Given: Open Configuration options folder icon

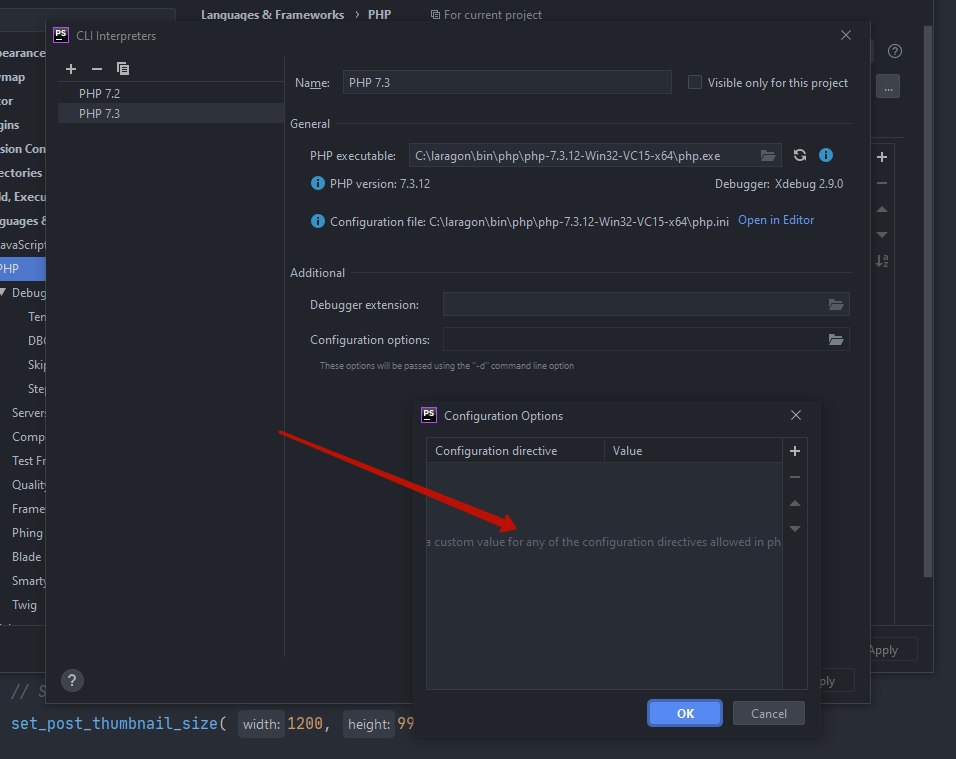Looking at the screenshot, I should click(836, 340).
